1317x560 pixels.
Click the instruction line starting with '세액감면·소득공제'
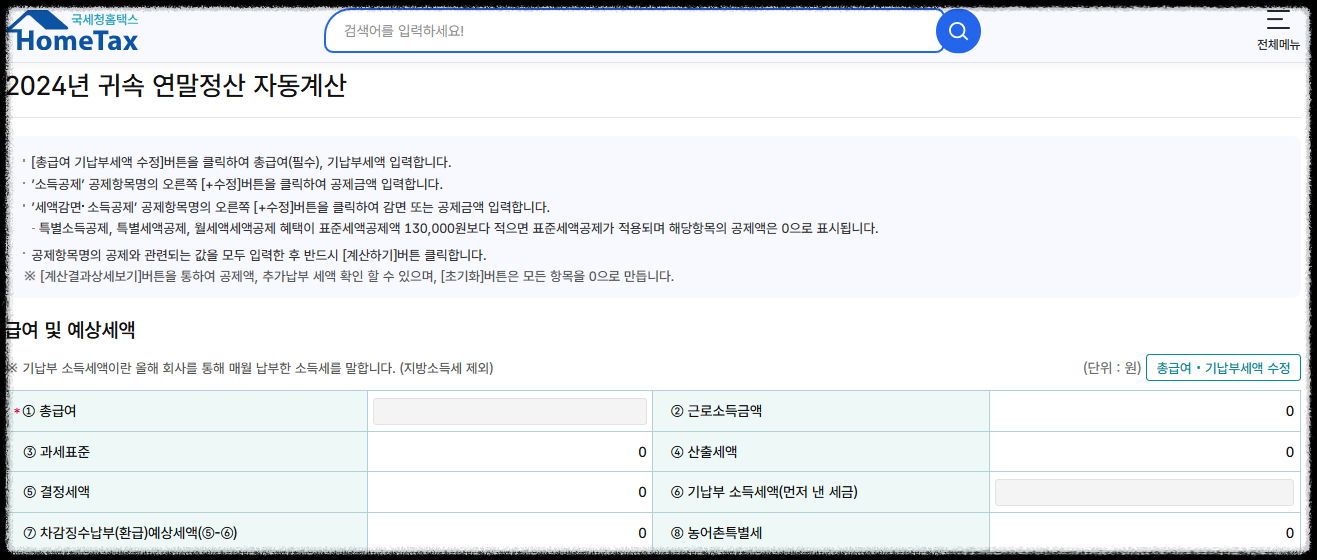tap(290, 207)
